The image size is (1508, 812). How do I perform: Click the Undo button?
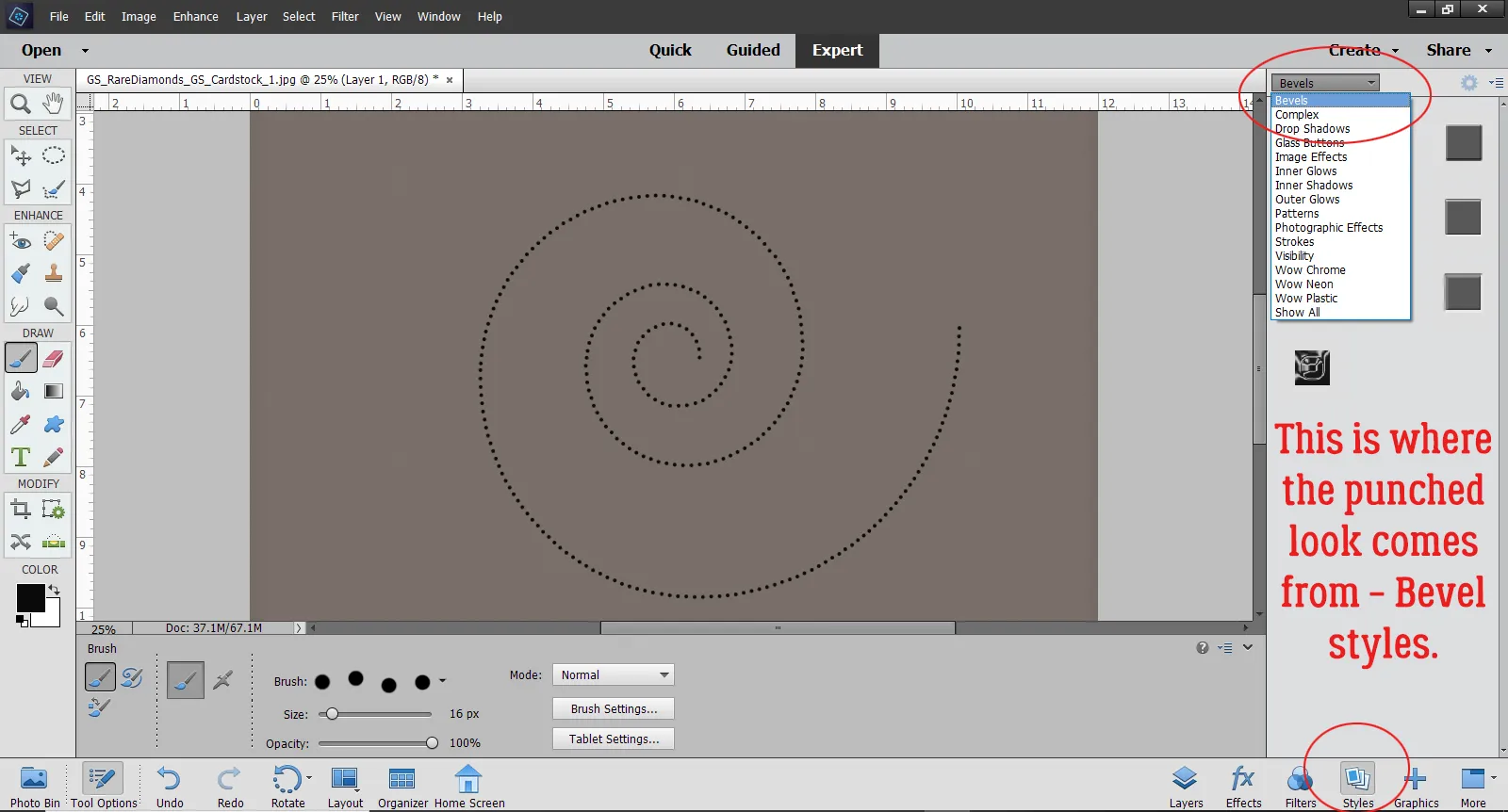pos(170,785)
